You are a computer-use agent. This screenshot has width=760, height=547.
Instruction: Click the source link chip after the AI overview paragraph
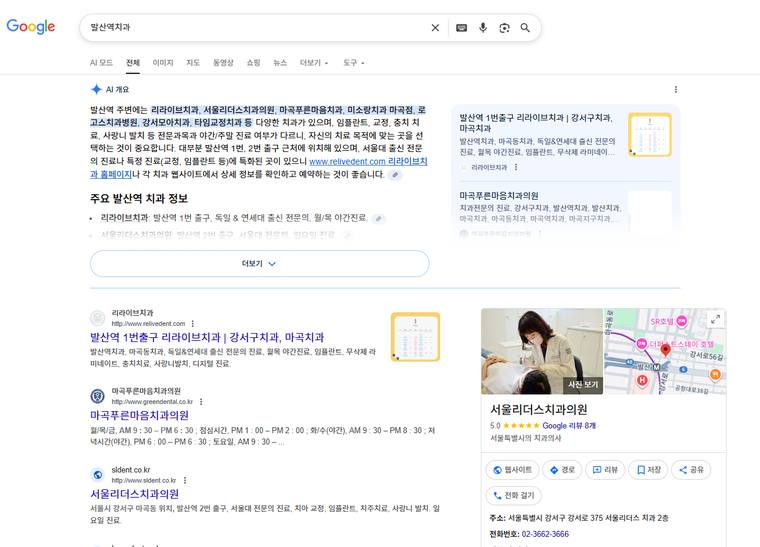tap(395, 175)
